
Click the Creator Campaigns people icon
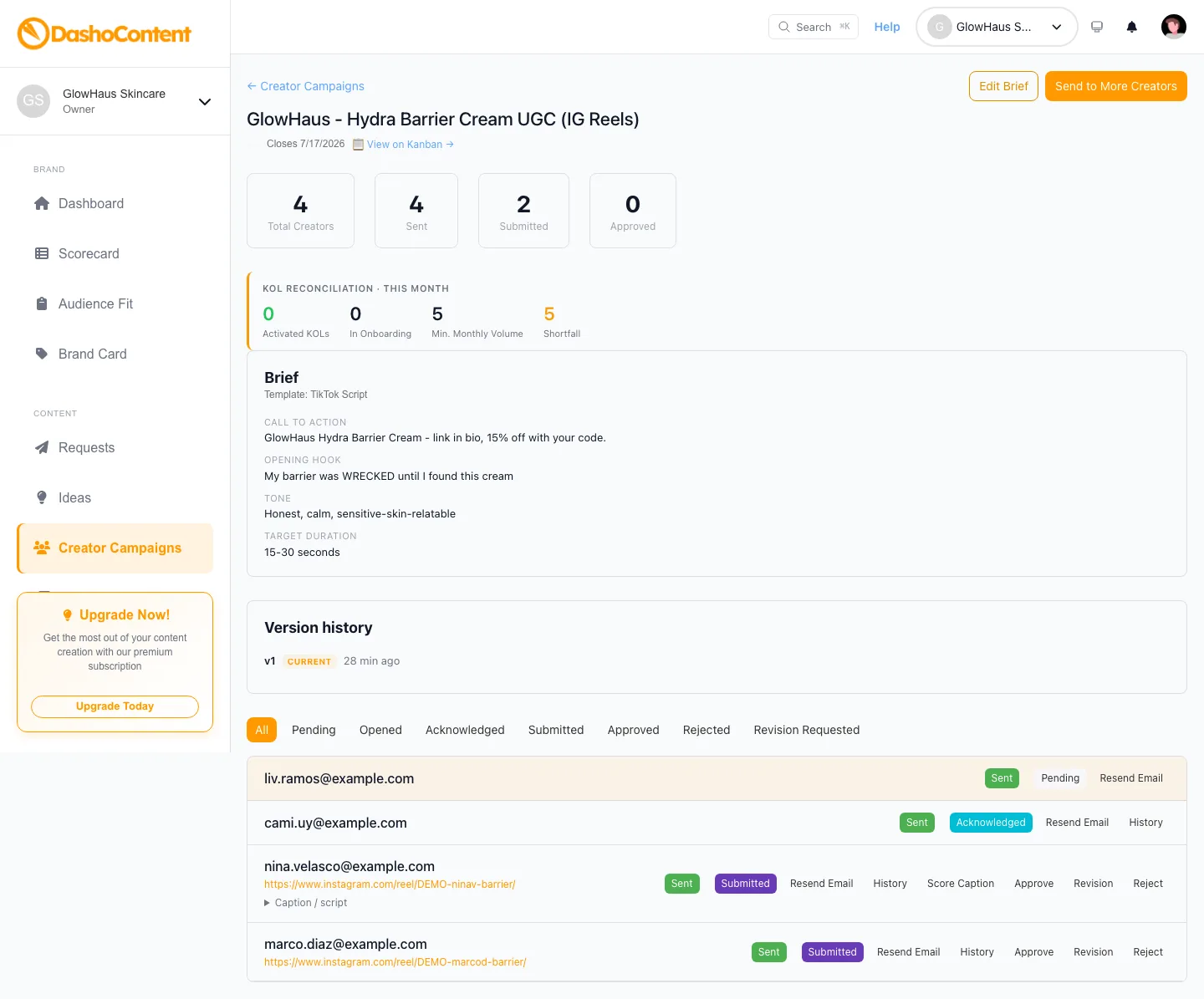pyautogui.click(x=42, y=548)
